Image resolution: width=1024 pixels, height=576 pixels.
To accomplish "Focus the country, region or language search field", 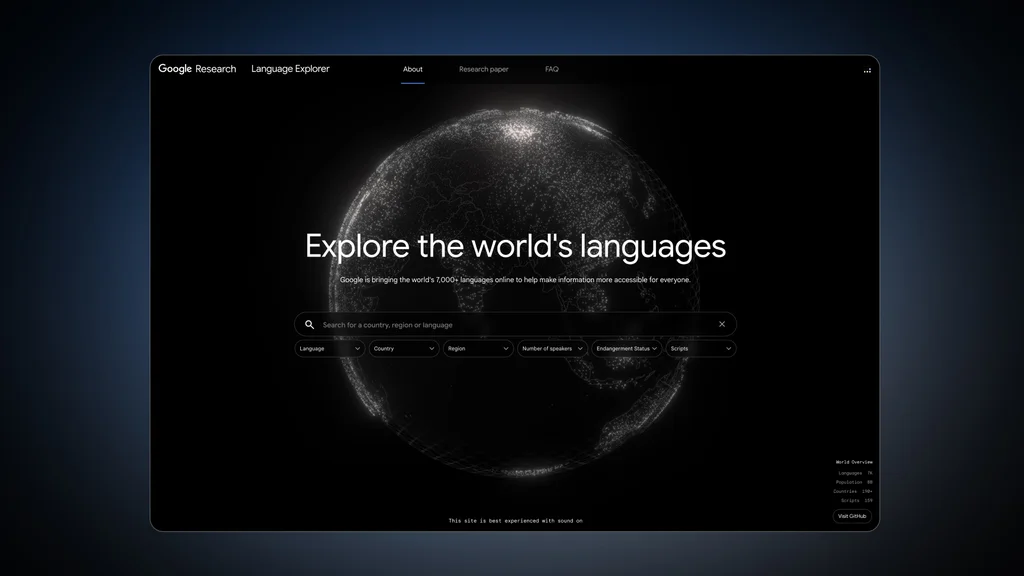I will [x=515, y=325].
